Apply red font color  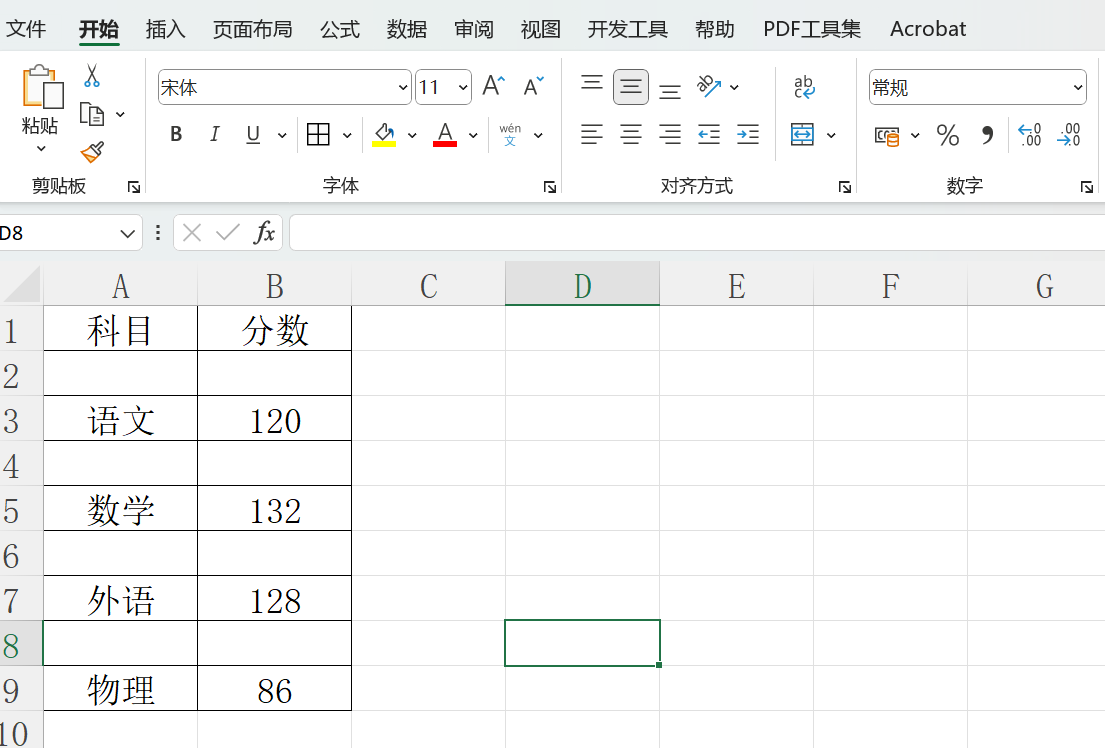(x=445, y=135)
